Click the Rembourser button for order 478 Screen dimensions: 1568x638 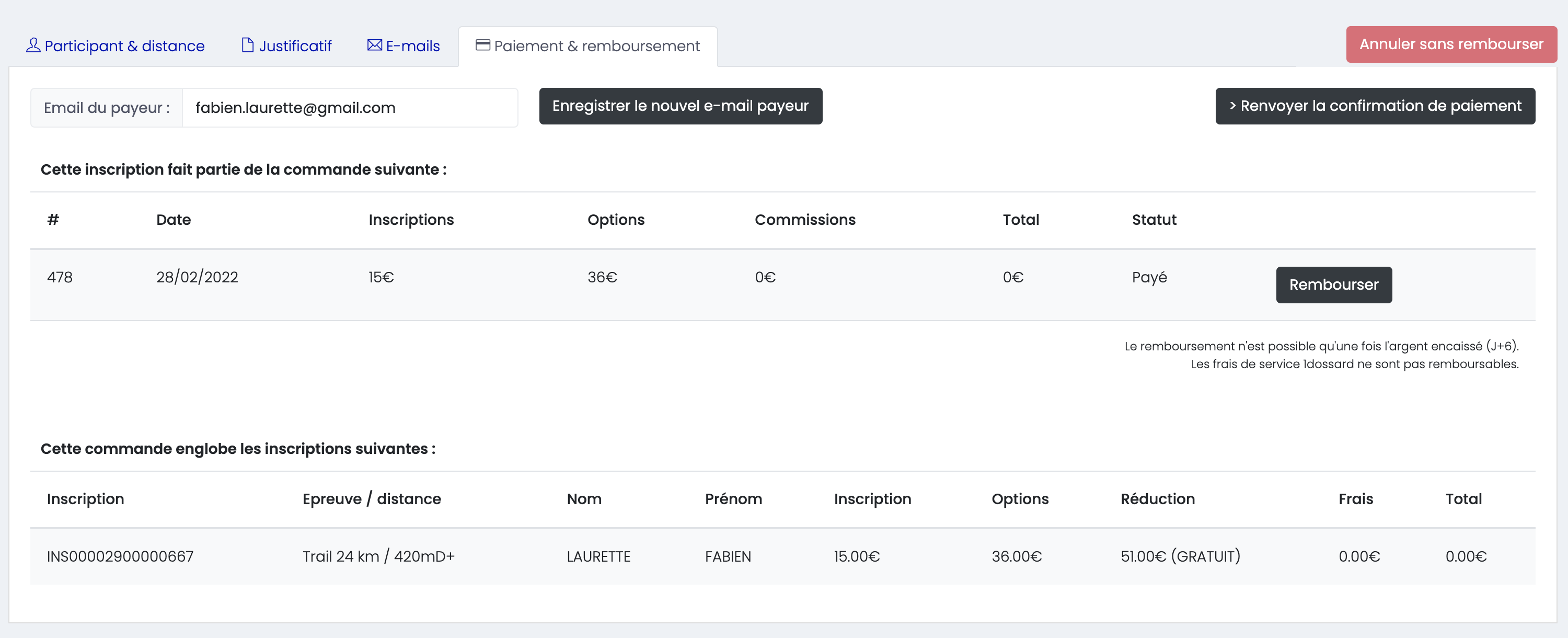[x=1333, y=284]
